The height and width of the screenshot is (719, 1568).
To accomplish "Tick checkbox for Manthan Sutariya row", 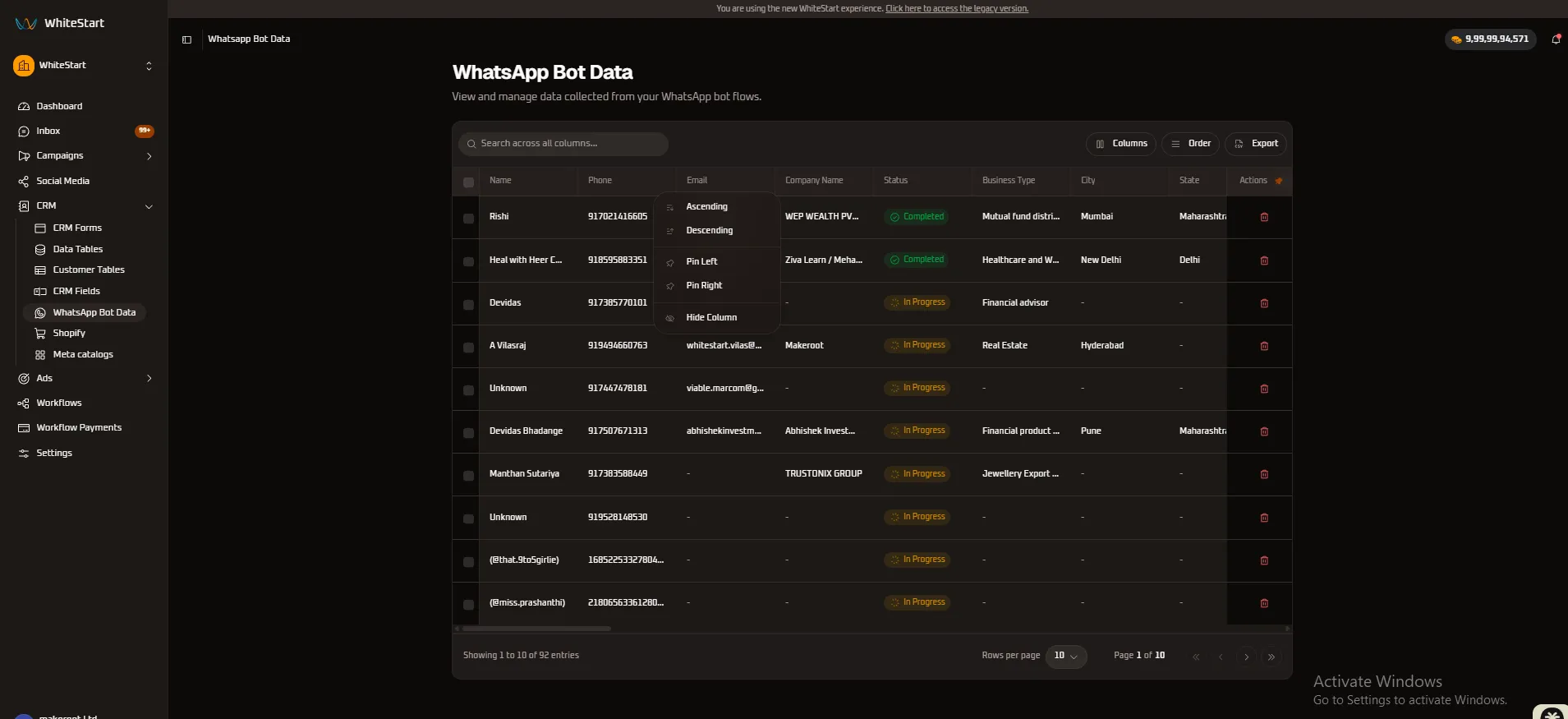I will [x=468, y=476].
